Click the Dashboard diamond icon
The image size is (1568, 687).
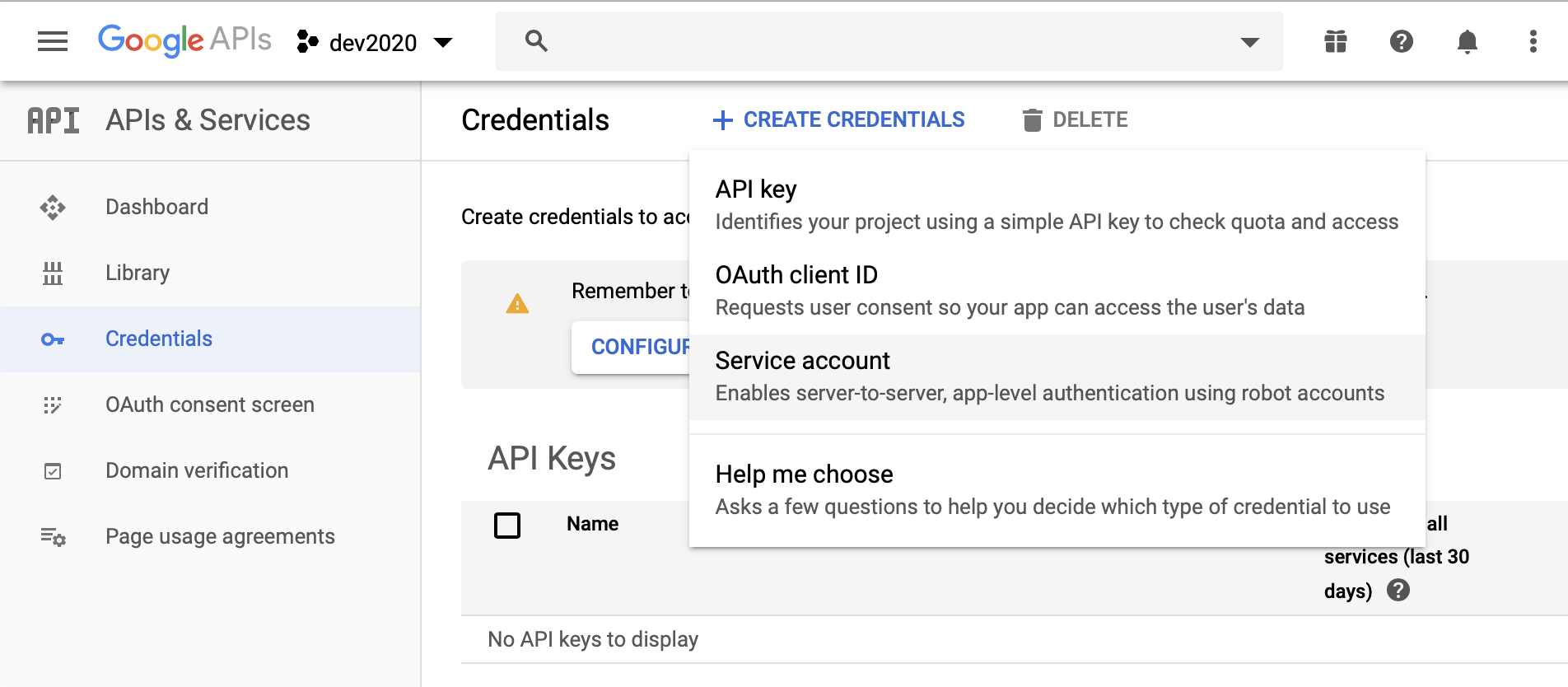click(x=53, y=208)
